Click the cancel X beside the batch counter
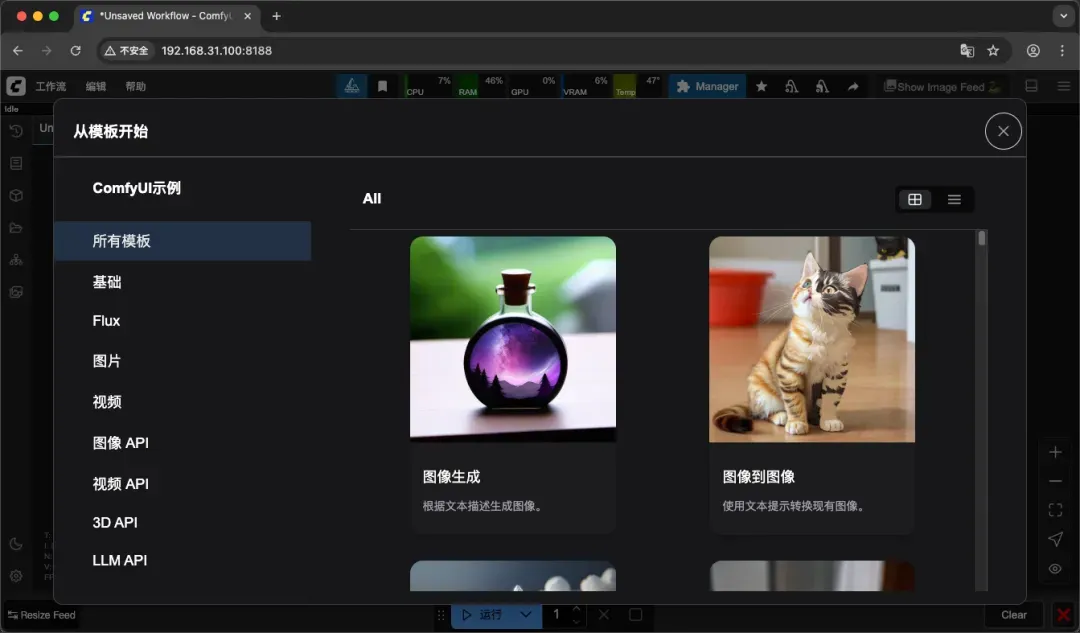 (604, 614)
